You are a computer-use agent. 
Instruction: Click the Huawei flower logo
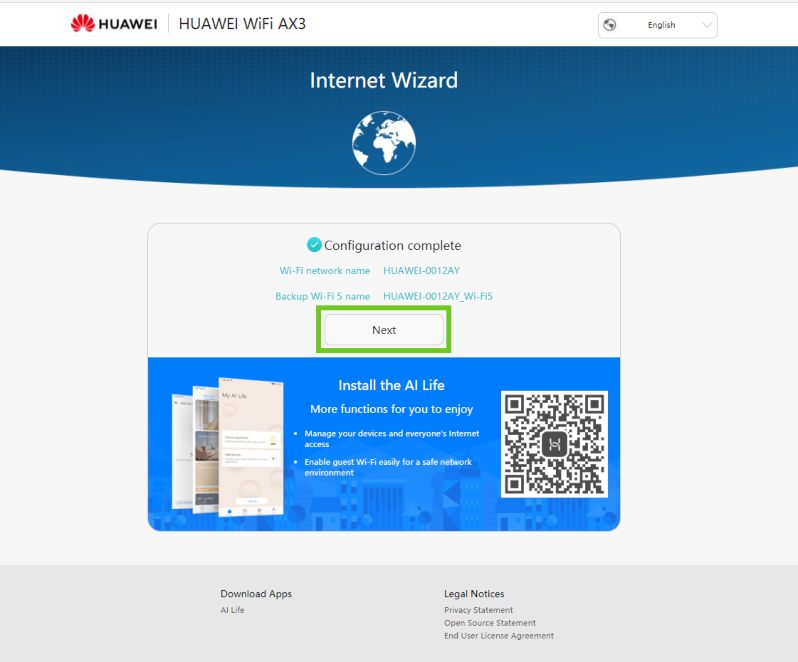tap(82, 24)
